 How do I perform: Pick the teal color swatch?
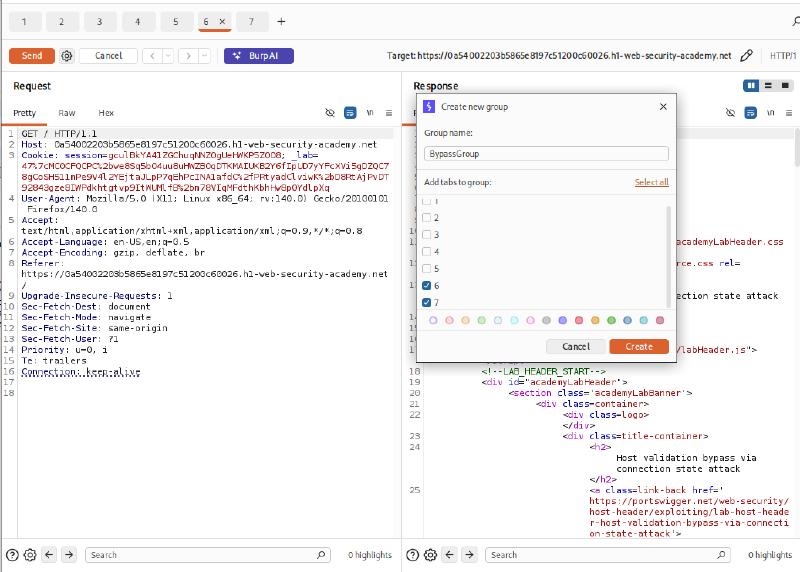tap(643, 320)
